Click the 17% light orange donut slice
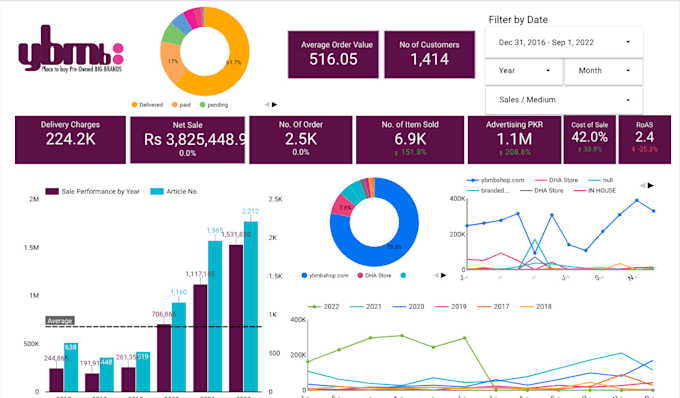The height and width of the screenshot is (398, 680). coord(172,62)
